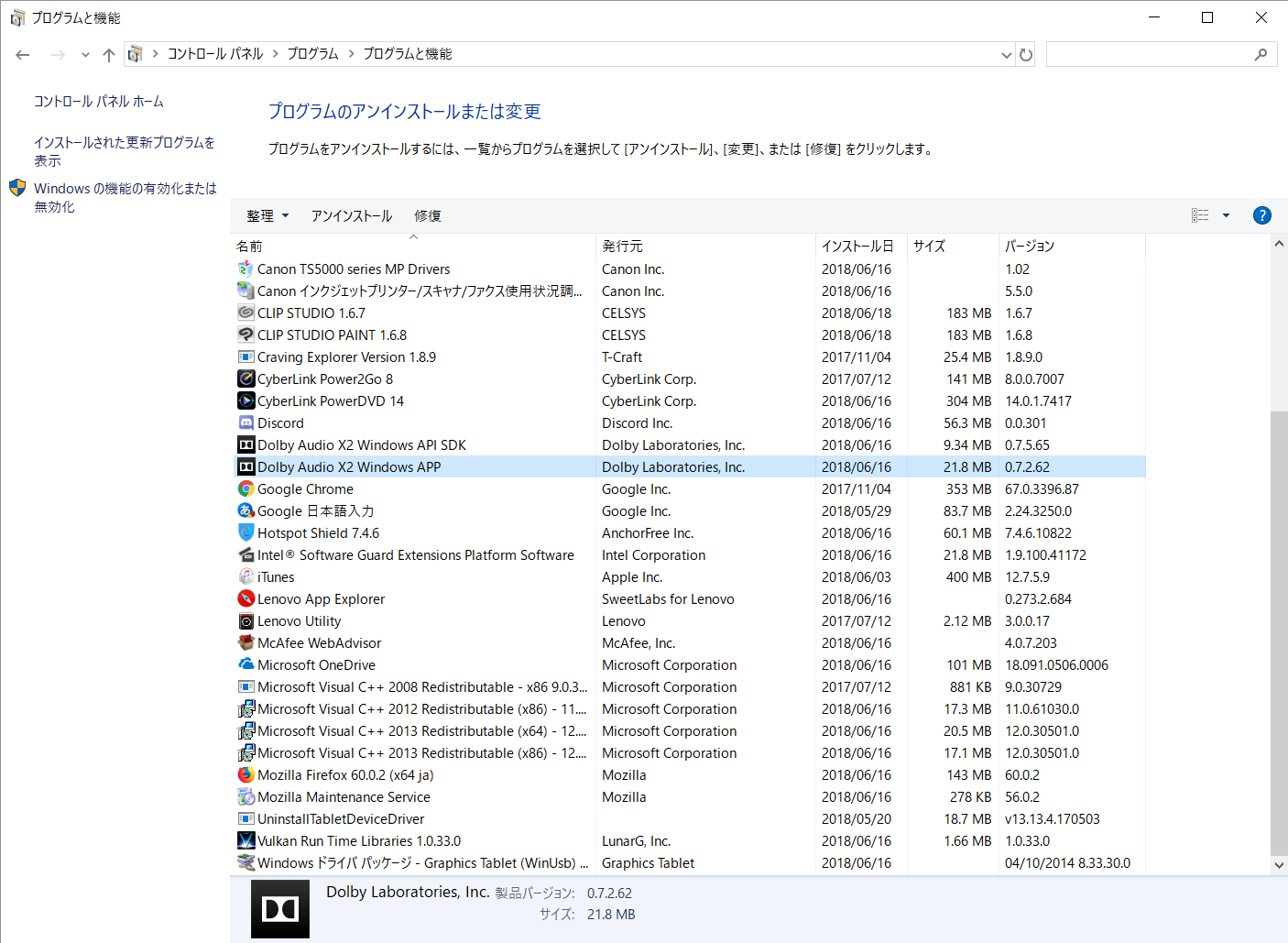Open コントロール パネル ホーム link
Viewport: 1288px width, 943px height.
pyautogui.click(x=99, y=101)
